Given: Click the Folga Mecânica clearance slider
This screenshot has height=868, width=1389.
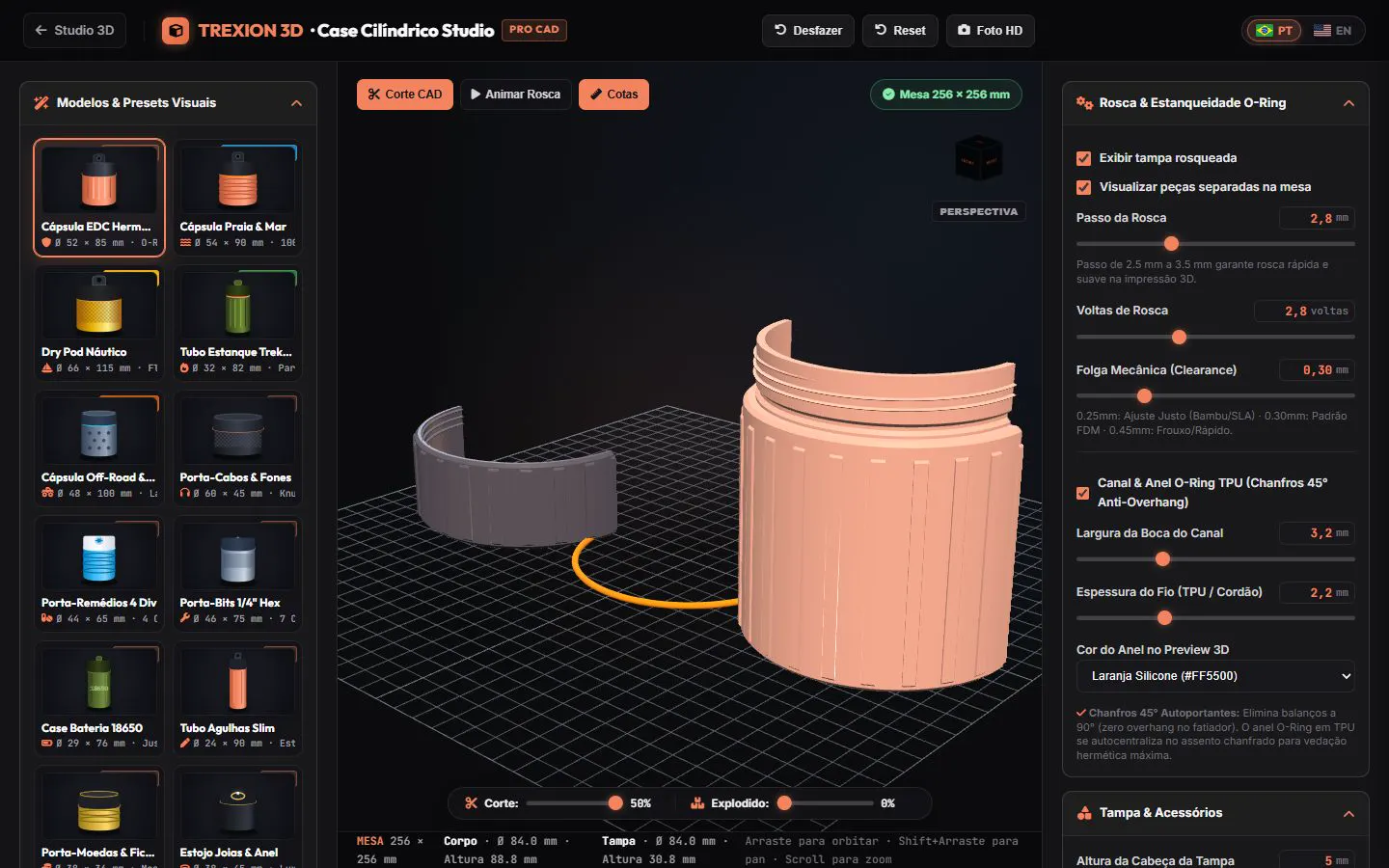Looking at the screenshot, I should (x=1215, y=395).
